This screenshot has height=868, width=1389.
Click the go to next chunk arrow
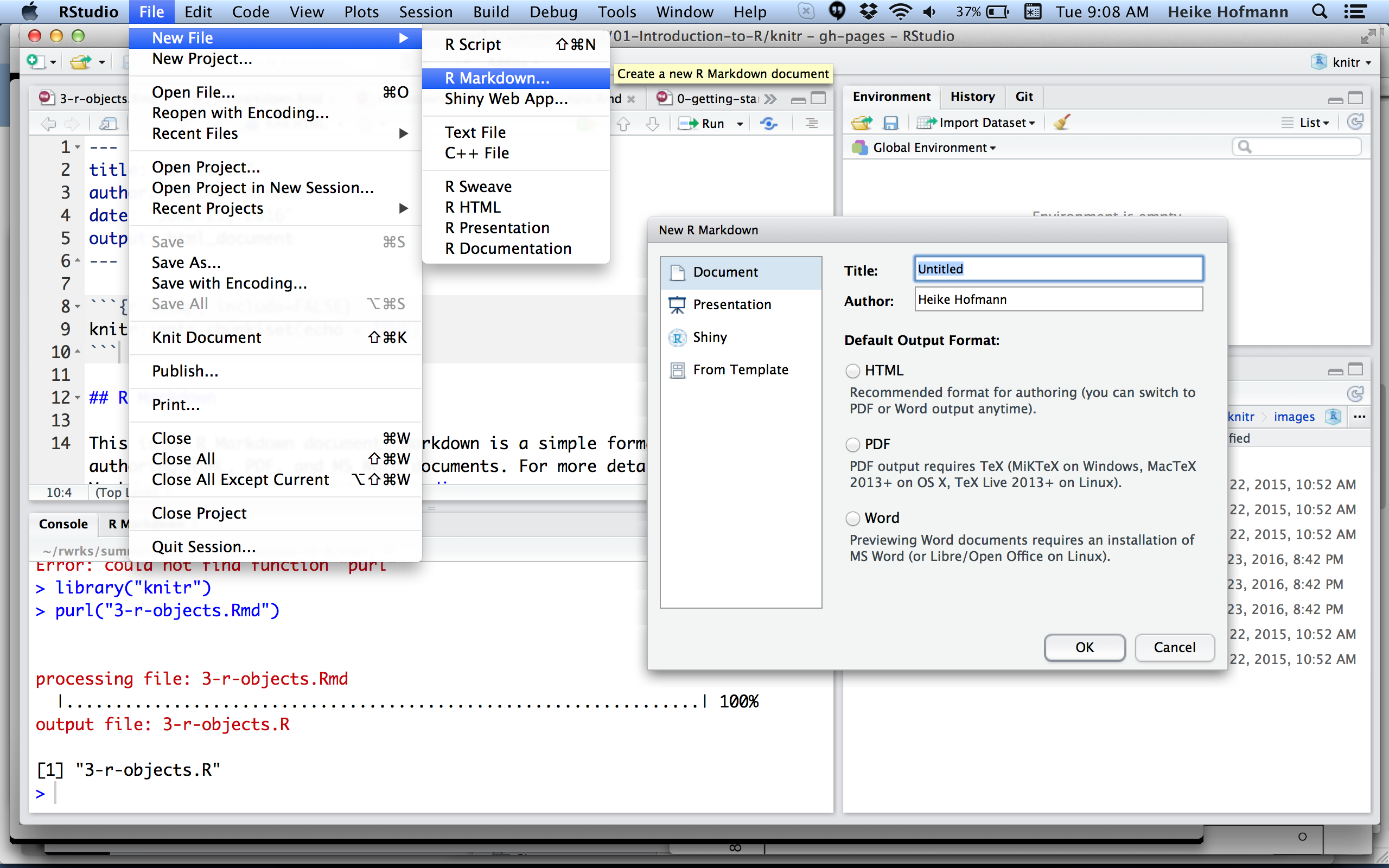(653, 124)
